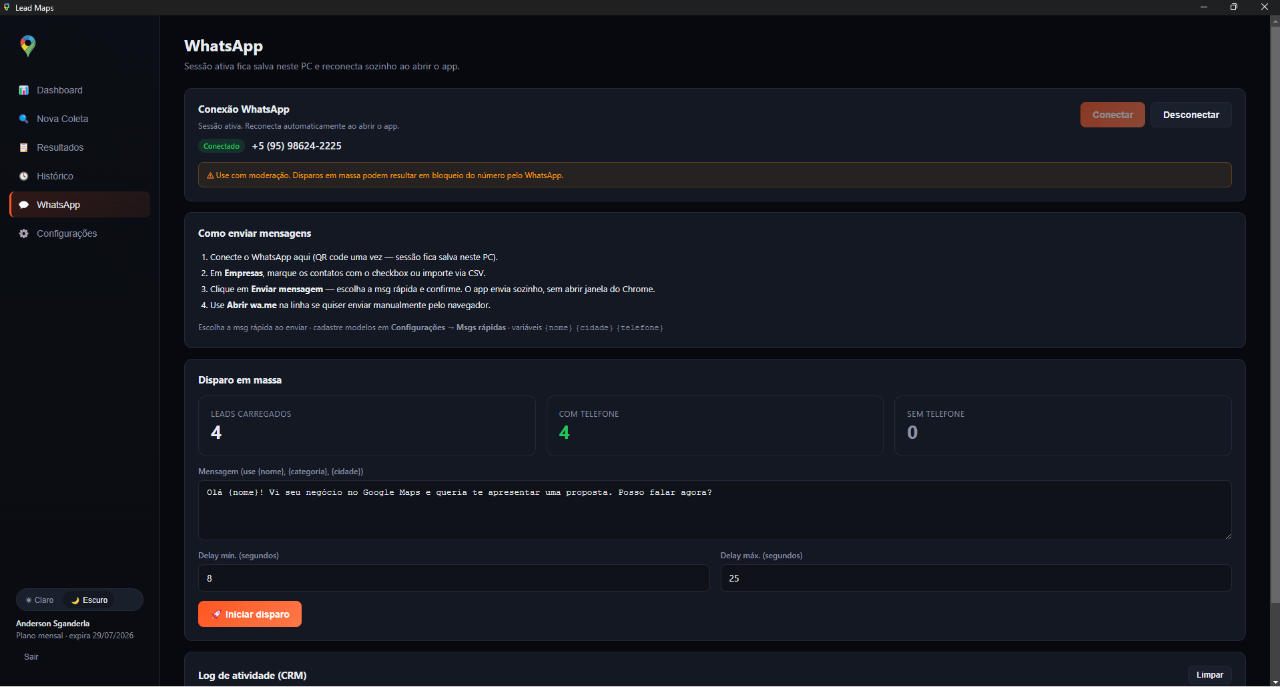Image resolution: width=1280 pixels, height=687 pixels.
Task: Click the WhatsApp speech bubble icon
Action: click(23, 205)
